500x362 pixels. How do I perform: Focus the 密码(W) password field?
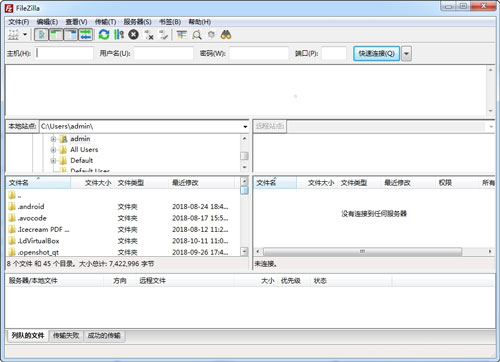(259, 53)
